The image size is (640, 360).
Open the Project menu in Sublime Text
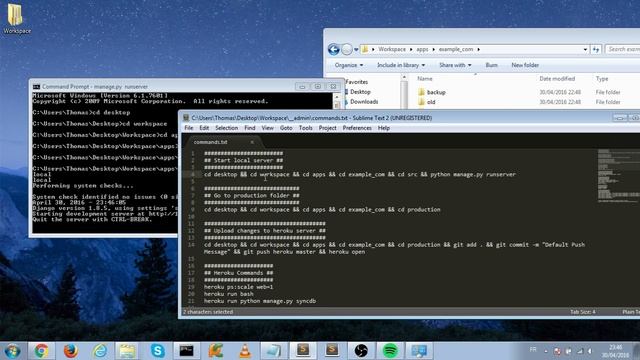point(327,128)
